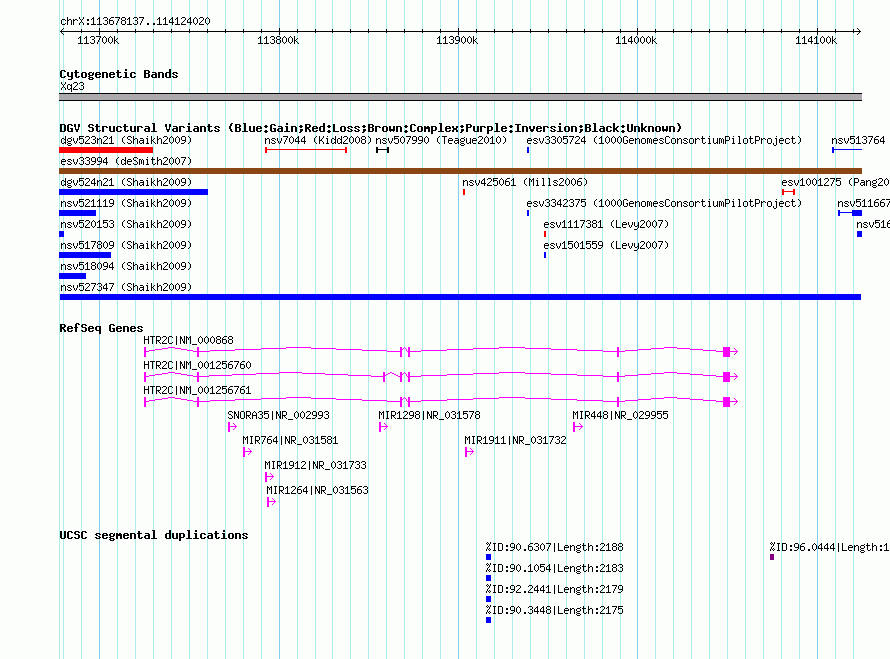Click the nsv518094 (Shaikh2009) blue bar
The width and height of the screenshot is (890, 659).
(x=73, y=276)
